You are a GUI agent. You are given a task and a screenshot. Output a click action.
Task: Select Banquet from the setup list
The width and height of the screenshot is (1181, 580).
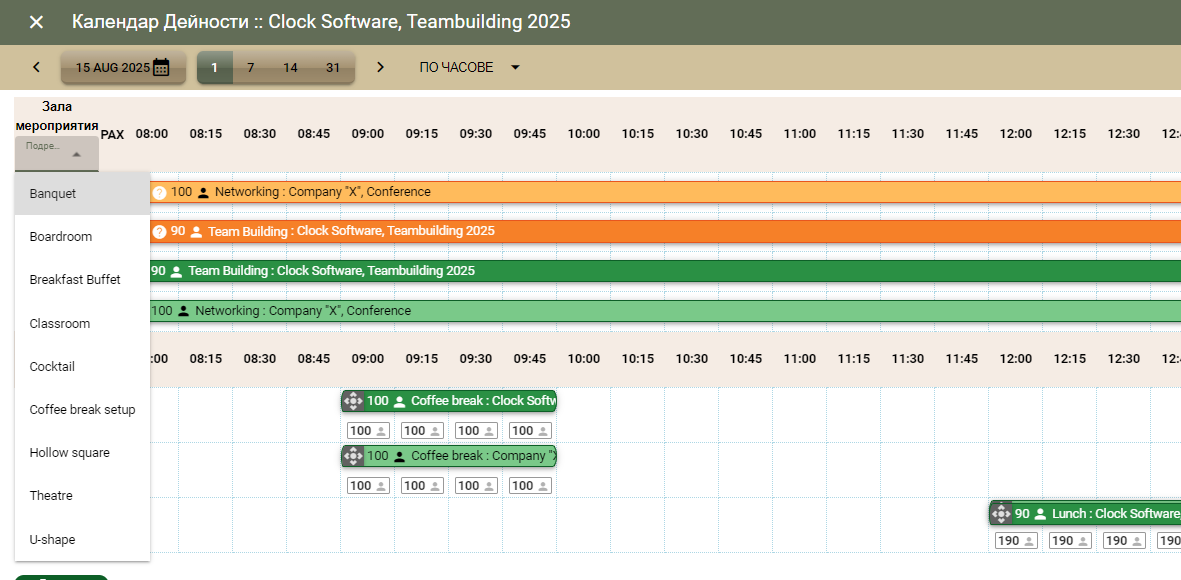coord(82,194)
